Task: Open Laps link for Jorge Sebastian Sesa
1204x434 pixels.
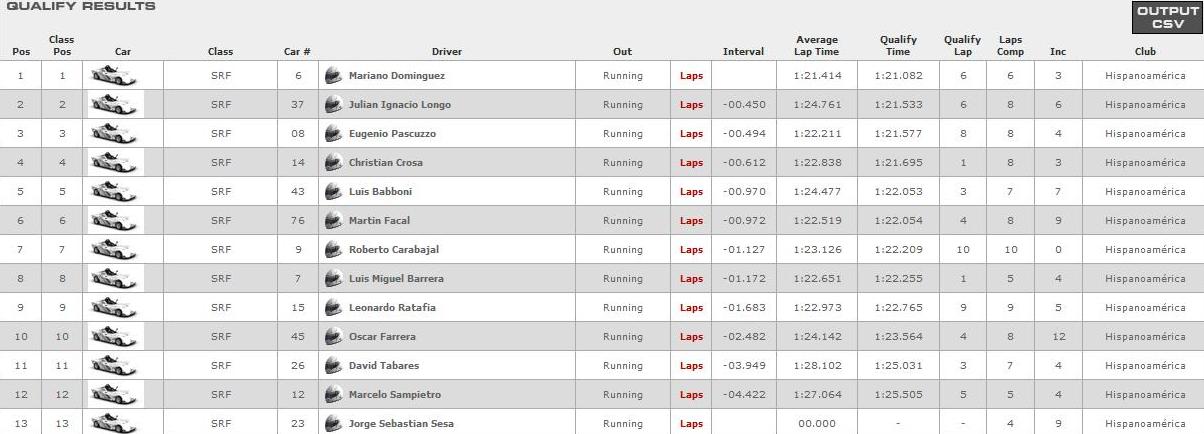Action: click(691, 424)
